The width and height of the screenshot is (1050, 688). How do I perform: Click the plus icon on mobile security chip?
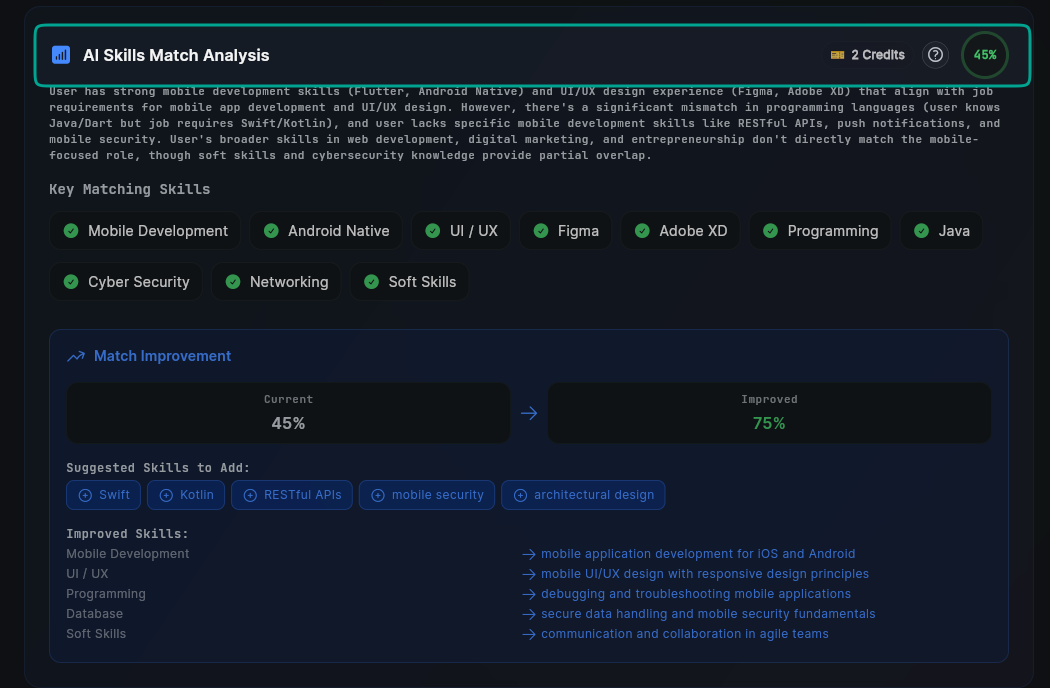pyautogui.click(x=377, y=494)
